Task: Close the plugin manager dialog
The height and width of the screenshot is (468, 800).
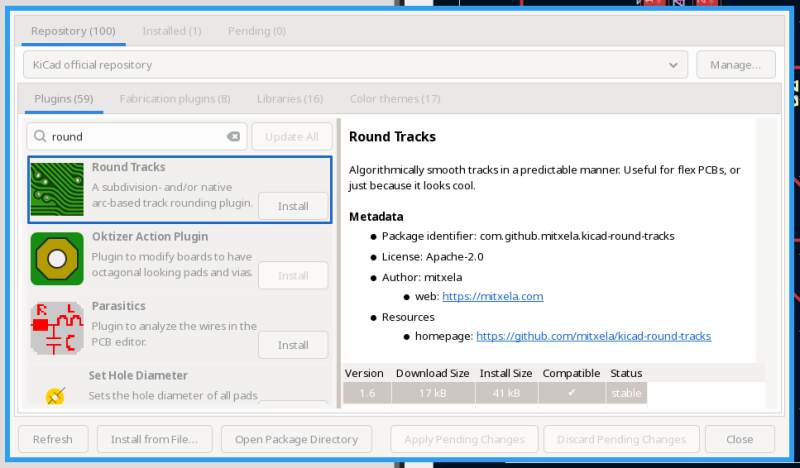Action: pos(740,439)
